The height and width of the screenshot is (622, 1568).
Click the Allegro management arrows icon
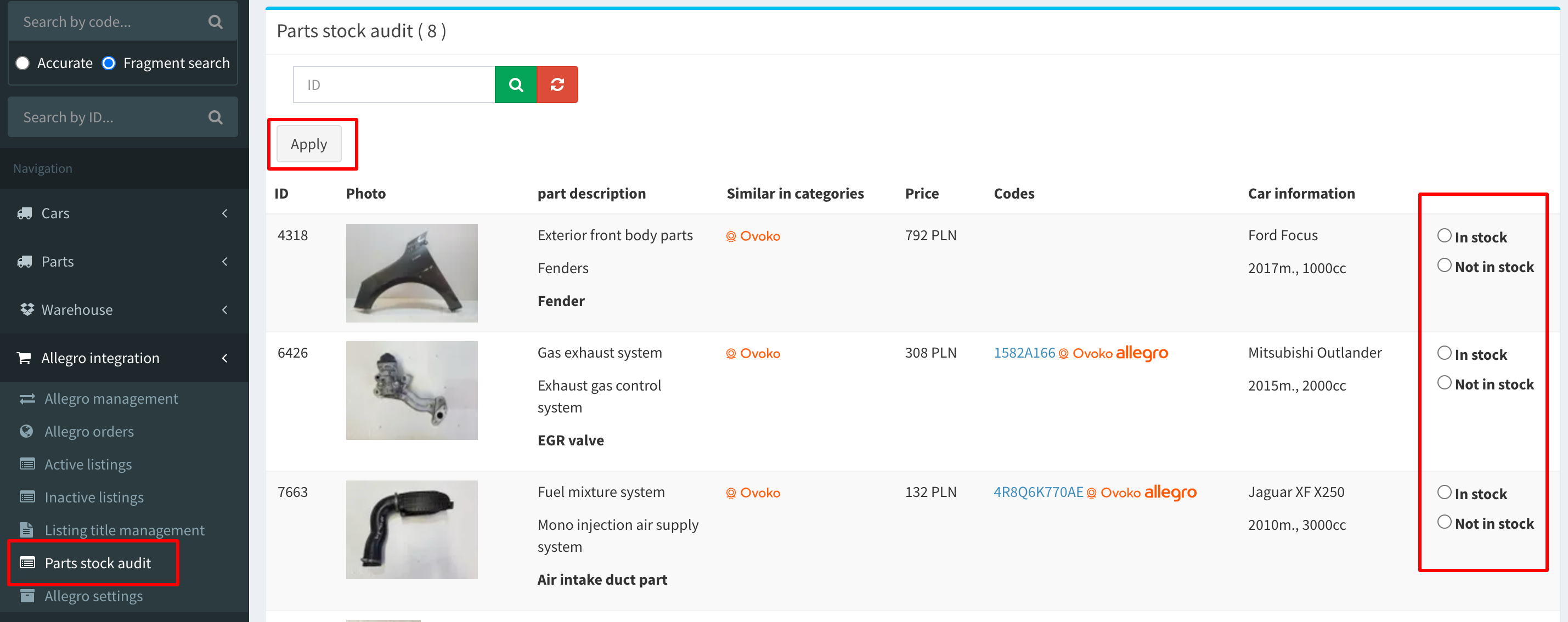point(27,398)
